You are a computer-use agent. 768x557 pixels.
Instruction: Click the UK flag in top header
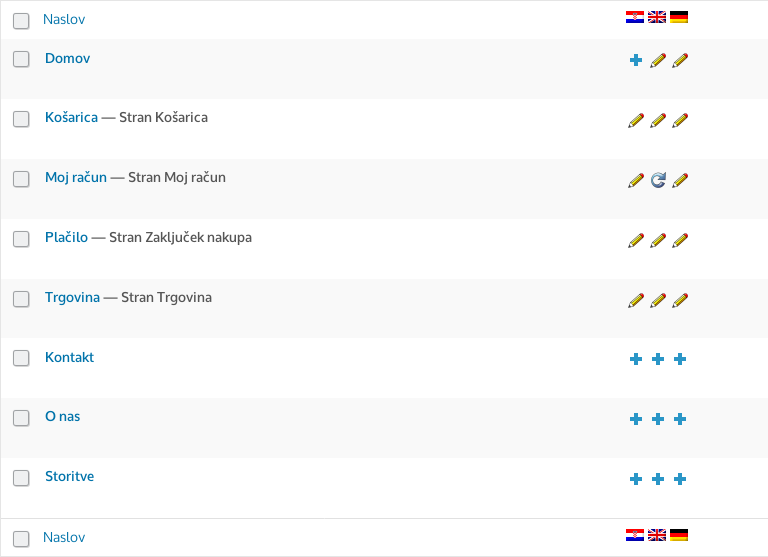click(657, 17)
